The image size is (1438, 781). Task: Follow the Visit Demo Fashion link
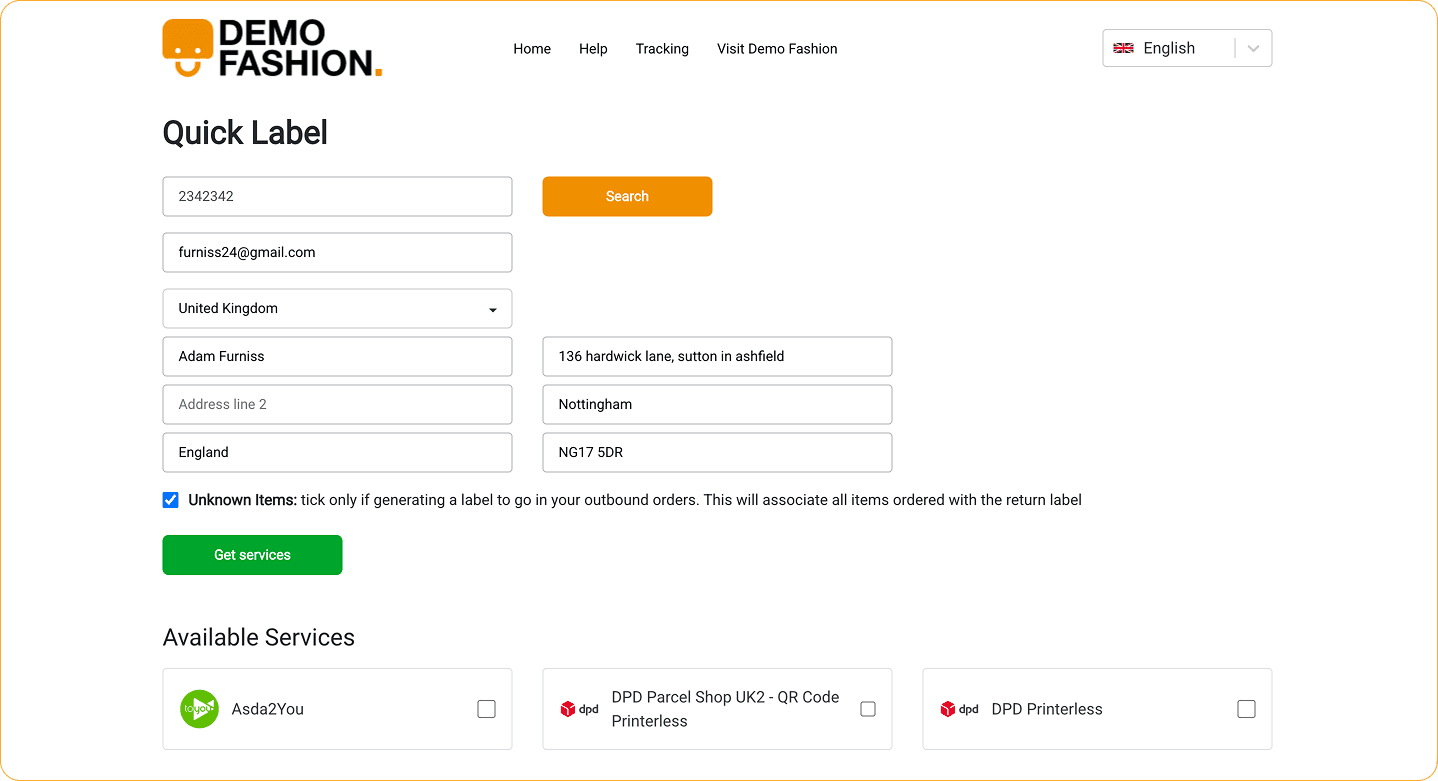777,49
